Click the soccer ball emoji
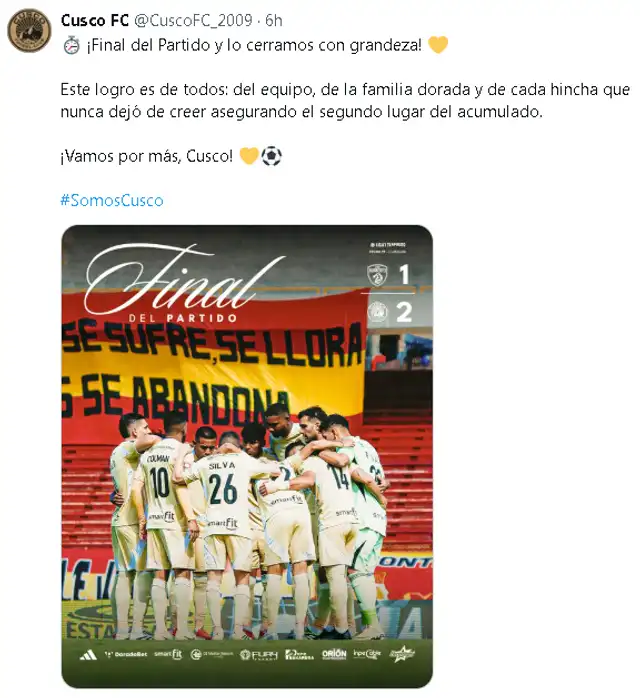Screen dimensions: 640x698 pyautogui.click(x=271, y=156)
